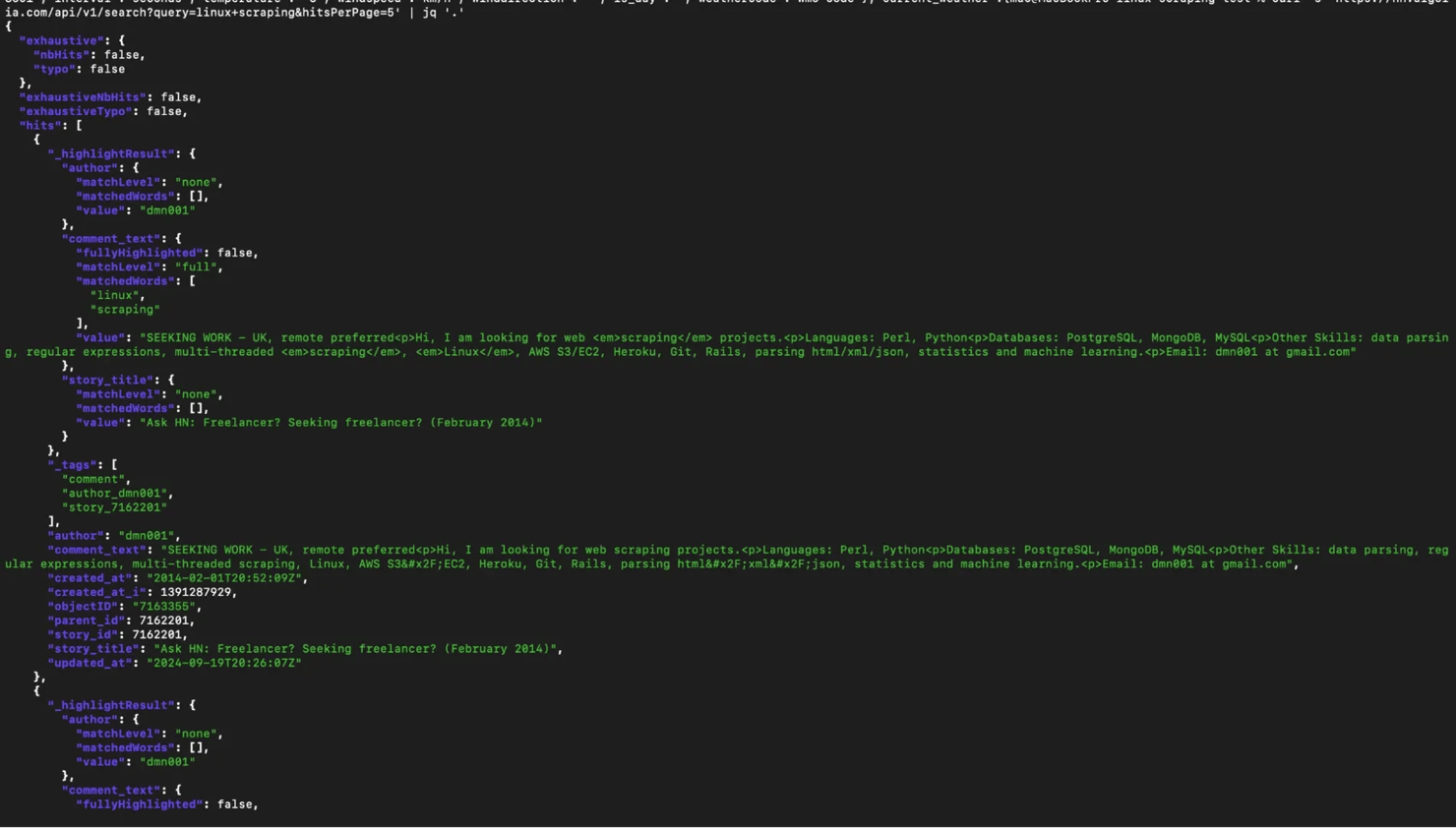
Task: Click the "comment" tag string in _tags
Action: point(94,479)
